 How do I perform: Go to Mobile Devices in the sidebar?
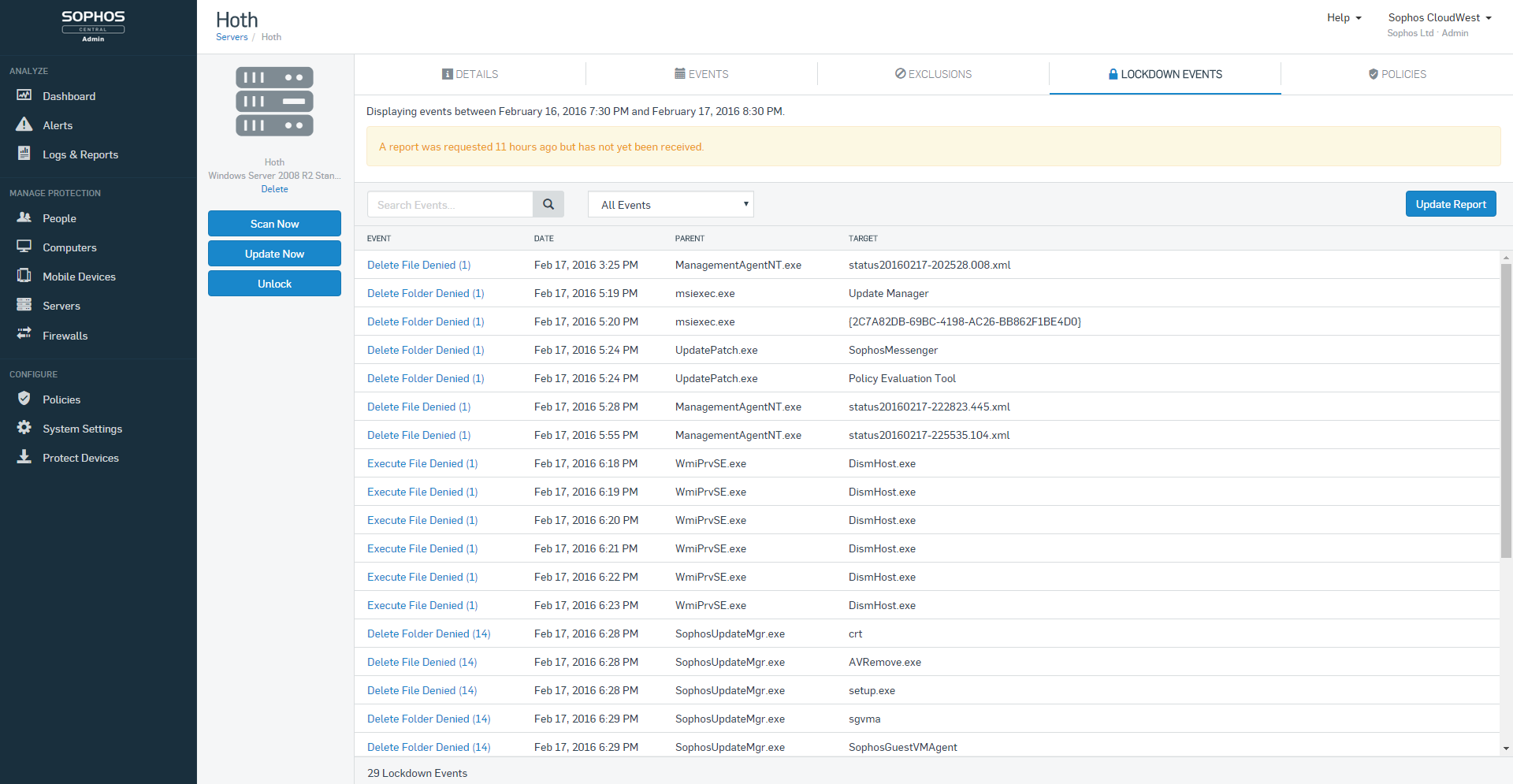click(x=79, y=277)
